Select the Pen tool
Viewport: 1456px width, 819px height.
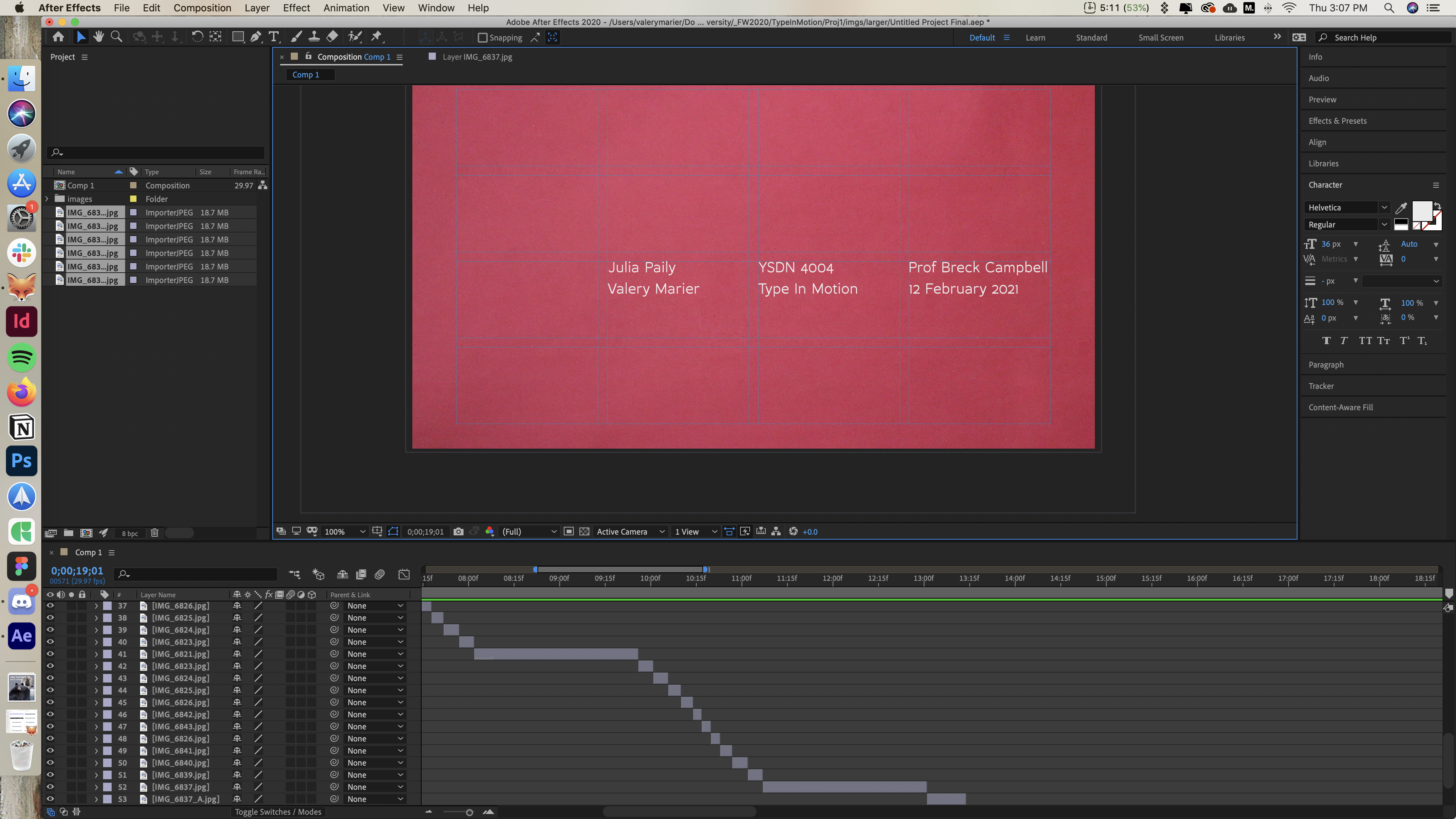256,37
